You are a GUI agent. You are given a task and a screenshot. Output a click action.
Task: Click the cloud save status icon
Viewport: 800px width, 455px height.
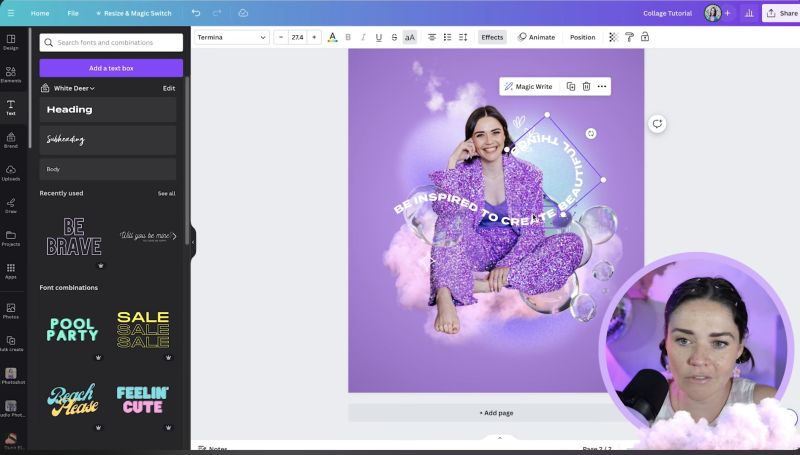pos(243,13)
